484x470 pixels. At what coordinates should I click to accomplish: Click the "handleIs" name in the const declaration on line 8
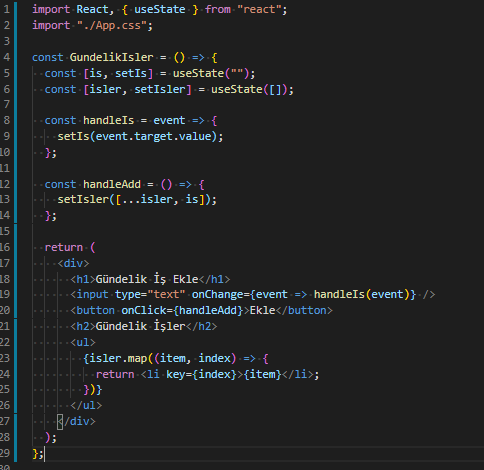point(109,120)
